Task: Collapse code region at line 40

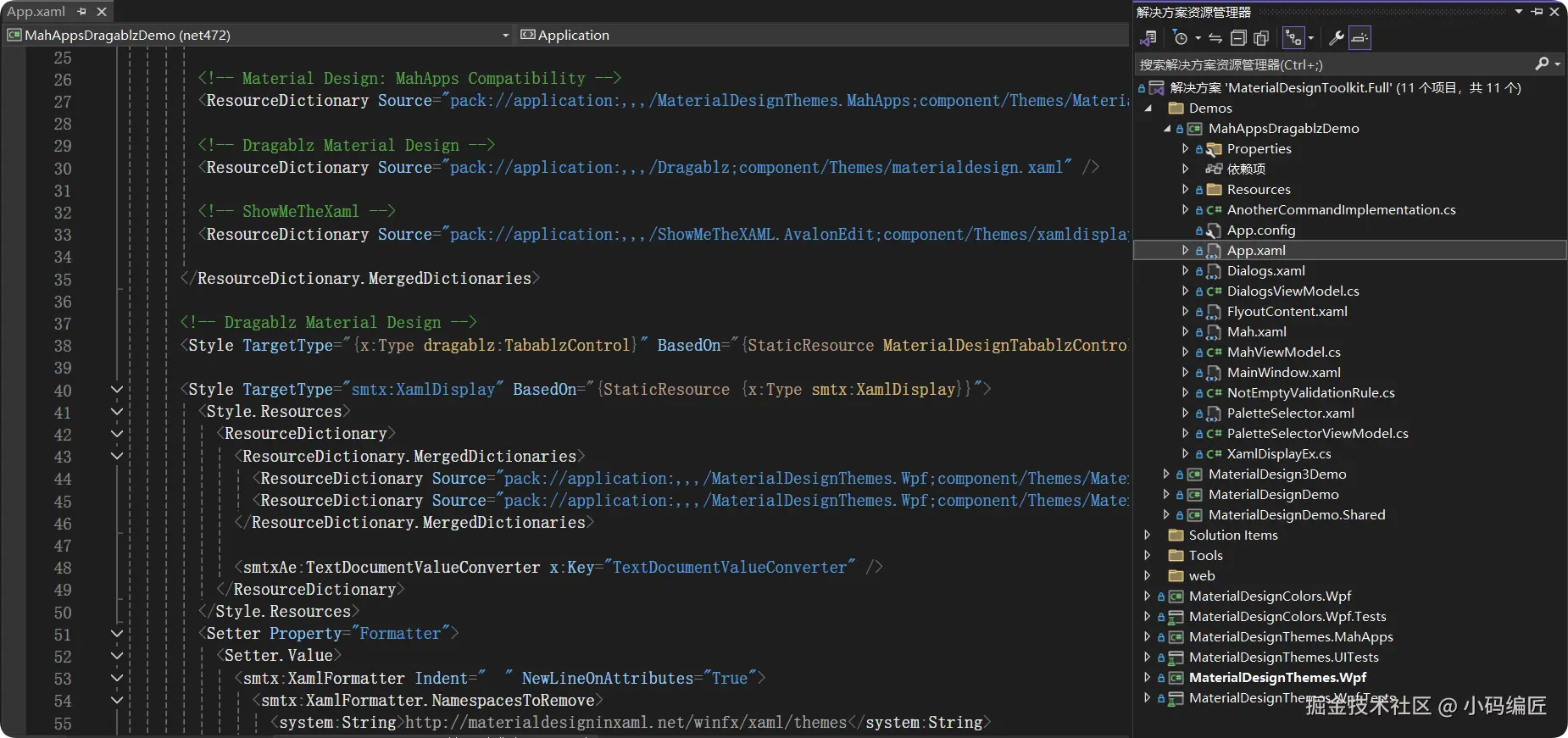Action: tap(117, 390)
